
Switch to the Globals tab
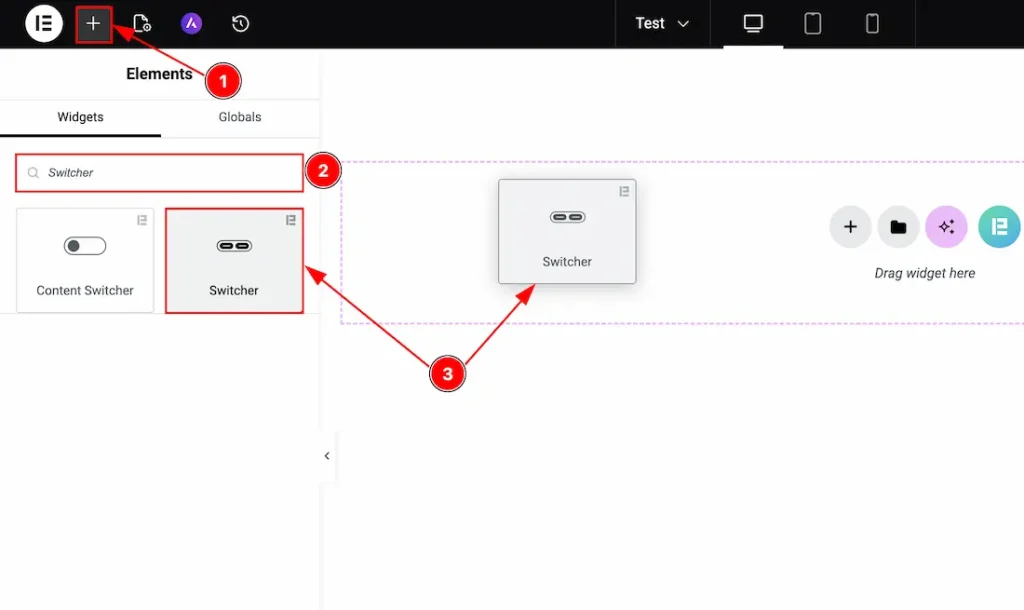pyautogui.click(x=239, y=116)
